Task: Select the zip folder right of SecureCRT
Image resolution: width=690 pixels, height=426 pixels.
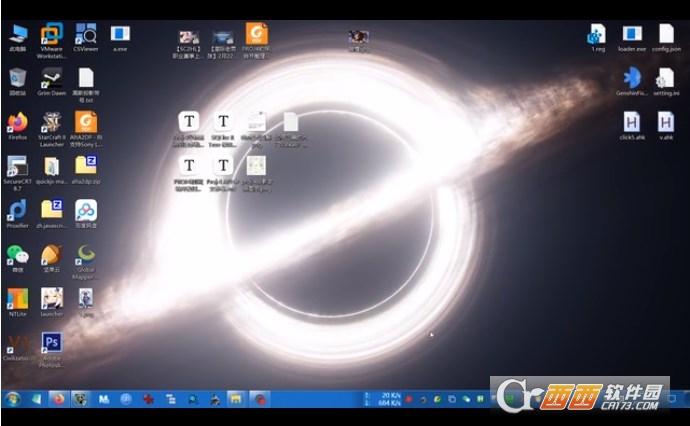Action: 86,170
